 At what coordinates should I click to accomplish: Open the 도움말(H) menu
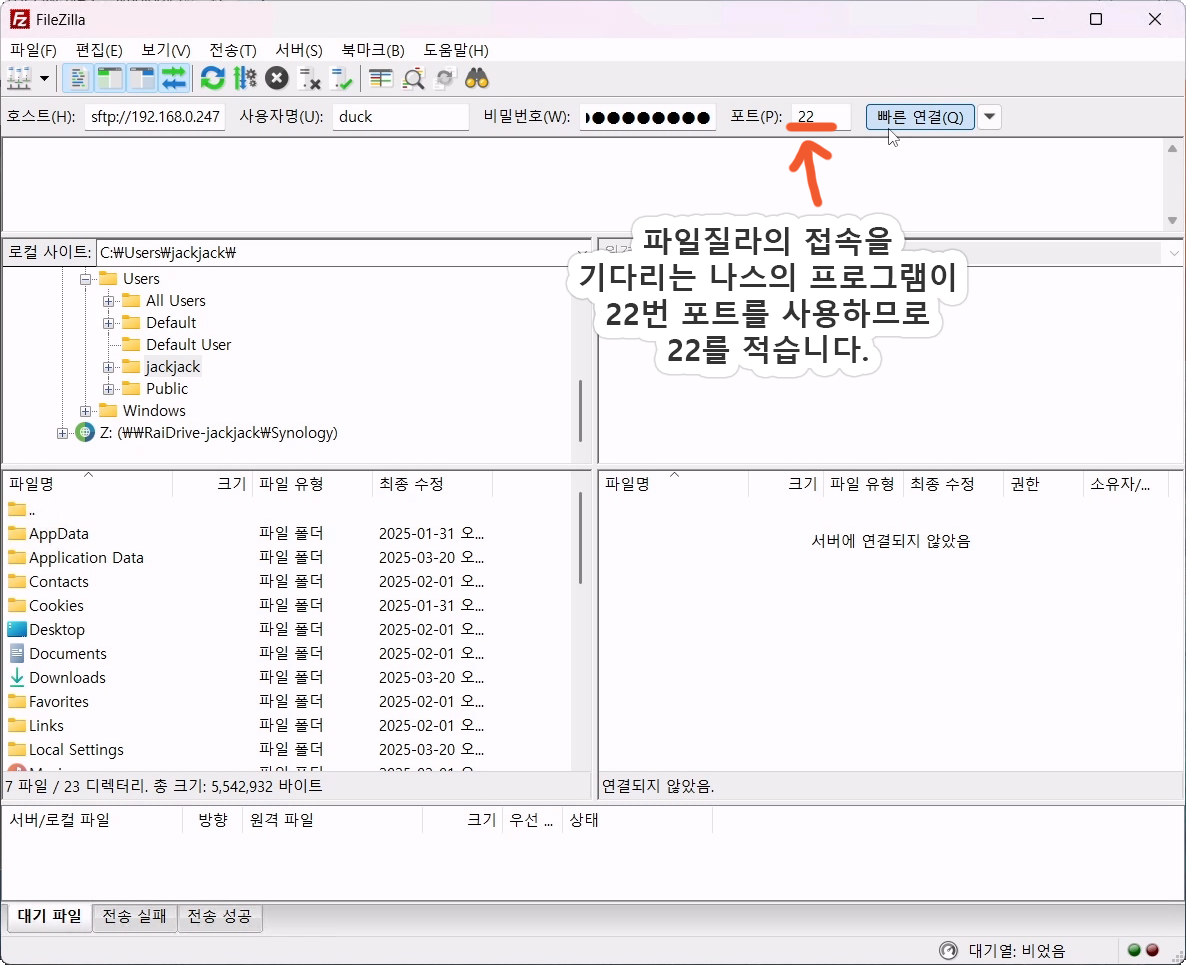point(456,51)
